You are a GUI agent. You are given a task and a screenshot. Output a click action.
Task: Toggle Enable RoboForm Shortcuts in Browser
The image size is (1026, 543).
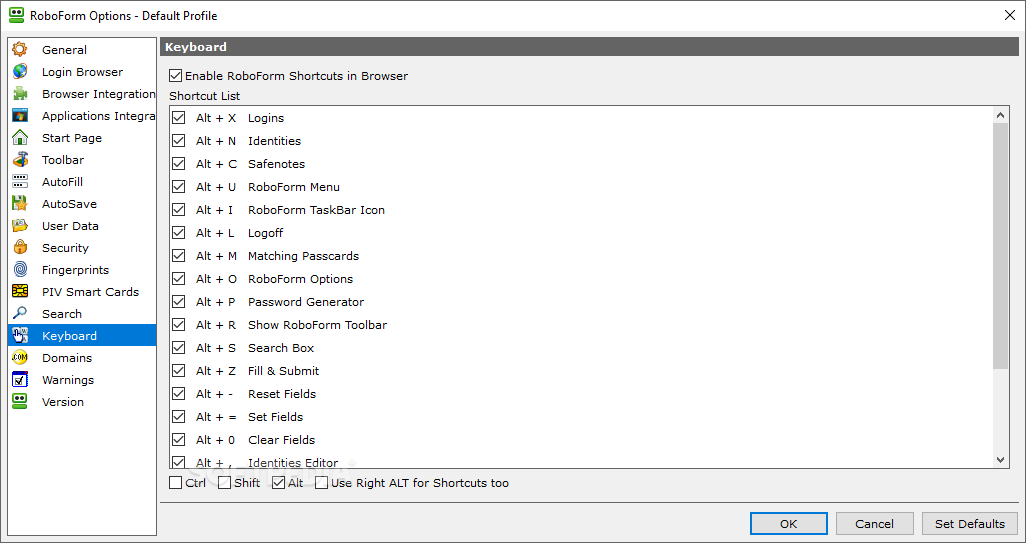pos(175,76)
